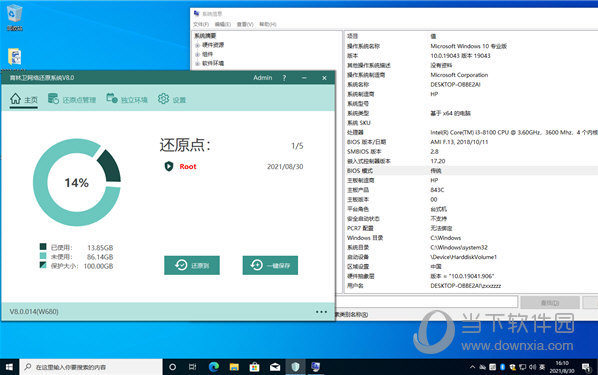This screenshot has width=598, height=375.
Task: Click the Microsoft Windows 10 专业版 value
Action: coord(469,46)
